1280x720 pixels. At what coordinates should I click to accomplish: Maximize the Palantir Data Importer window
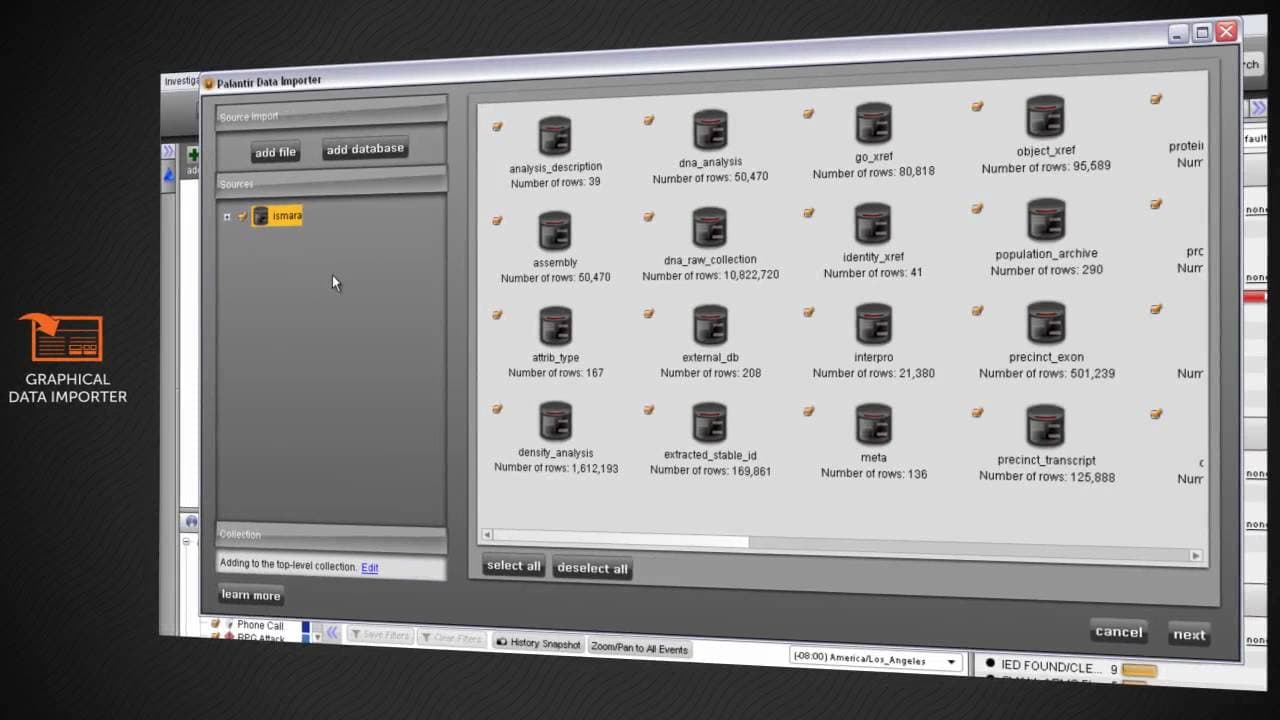tap(1202, 33)
